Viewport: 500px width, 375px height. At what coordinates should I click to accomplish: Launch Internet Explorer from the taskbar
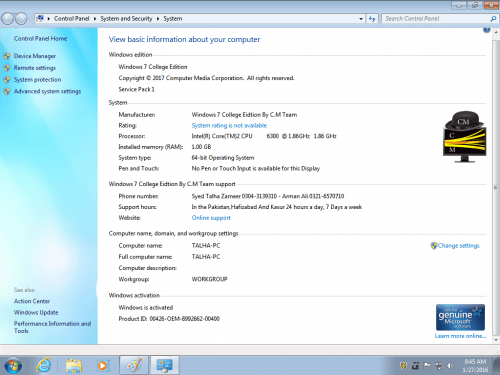pyautogui.click(x=44, y=366)
